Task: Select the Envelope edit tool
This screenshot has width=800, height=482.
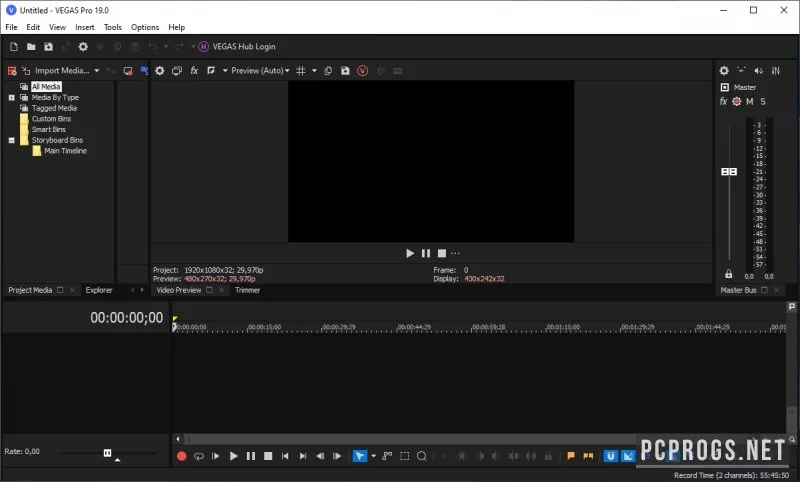Action: (x=388, y=456)
